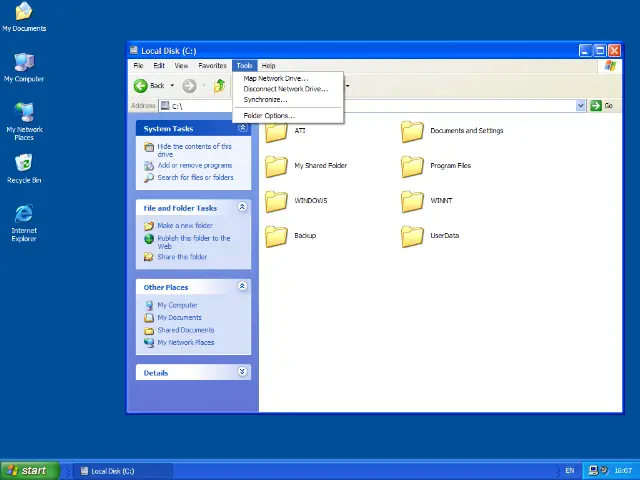Select the Program Files folder icon
The height and width of the screenshot is (480, 640).
[x=412, y=167]
